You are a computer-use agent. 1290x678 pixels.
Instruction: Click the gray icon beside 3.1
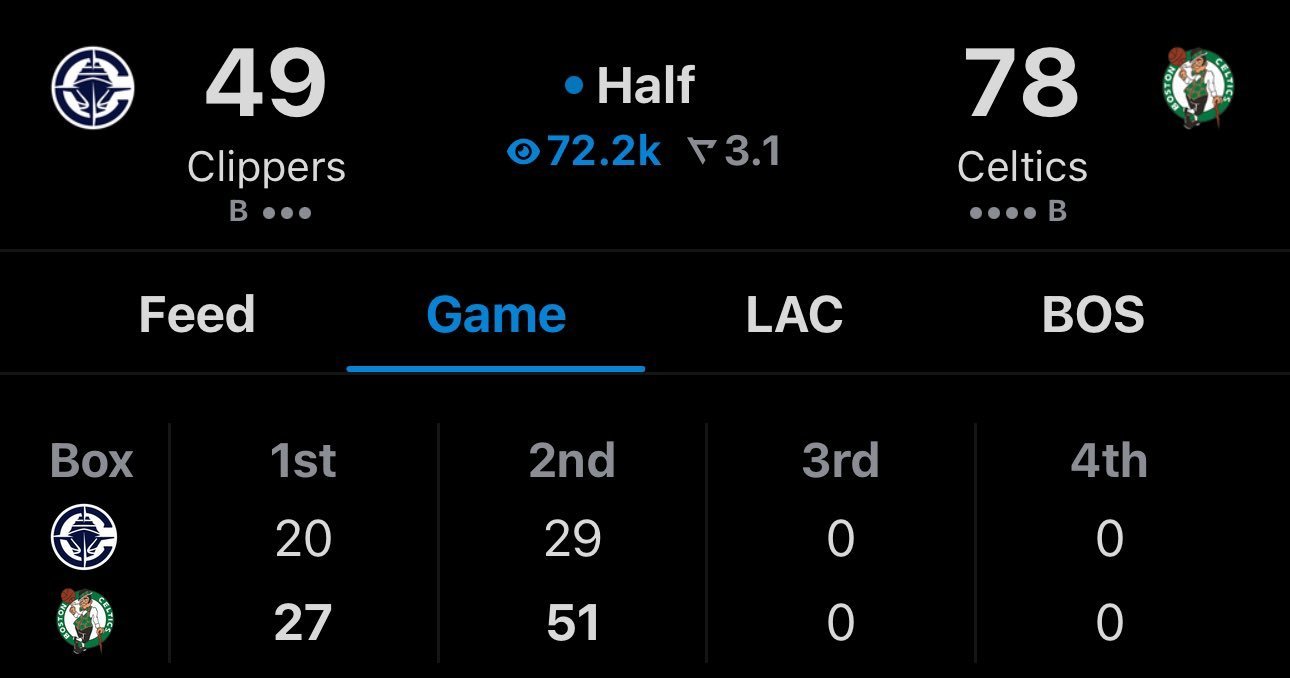pos(702,152)
